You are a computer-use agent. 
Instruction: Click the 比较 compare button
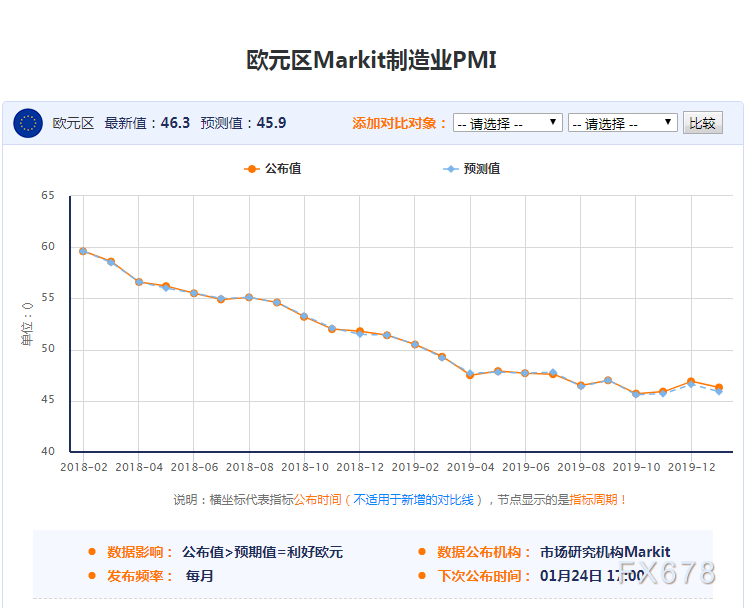(x=703, y=123)
